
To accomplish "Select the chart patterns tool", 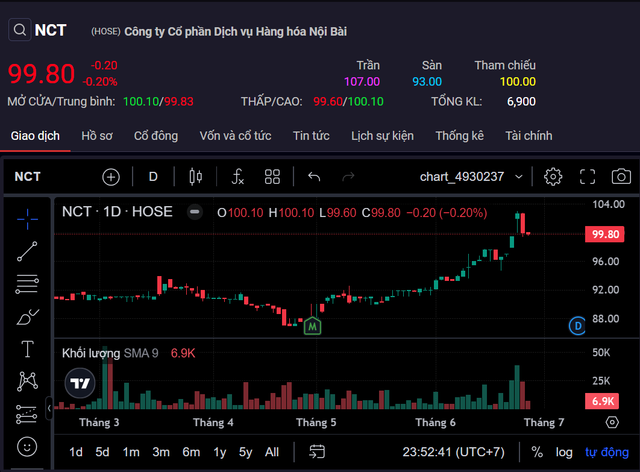I will (27, 381).
